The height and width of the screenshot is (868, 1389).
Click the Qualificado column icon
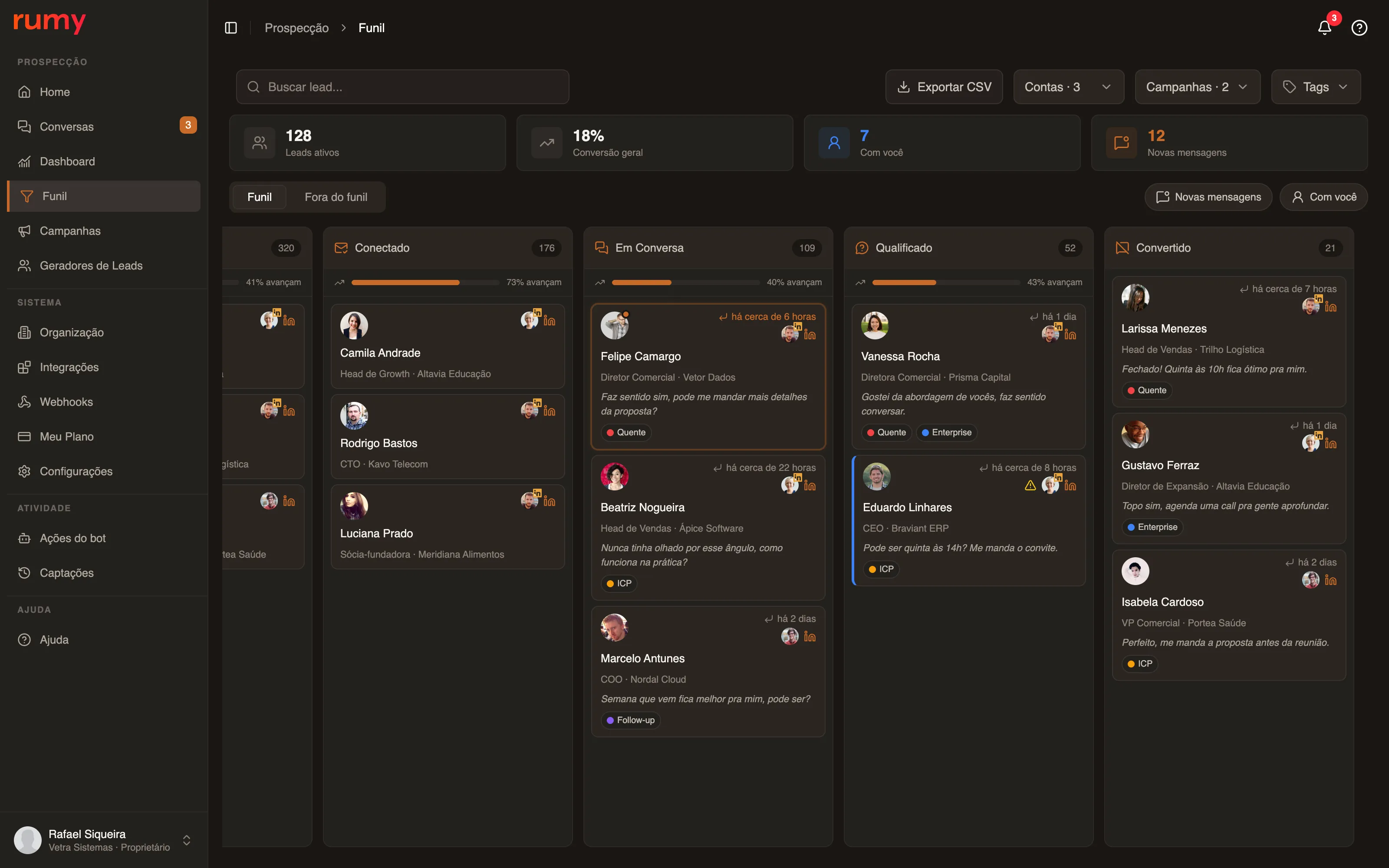(x=862, y=247)
